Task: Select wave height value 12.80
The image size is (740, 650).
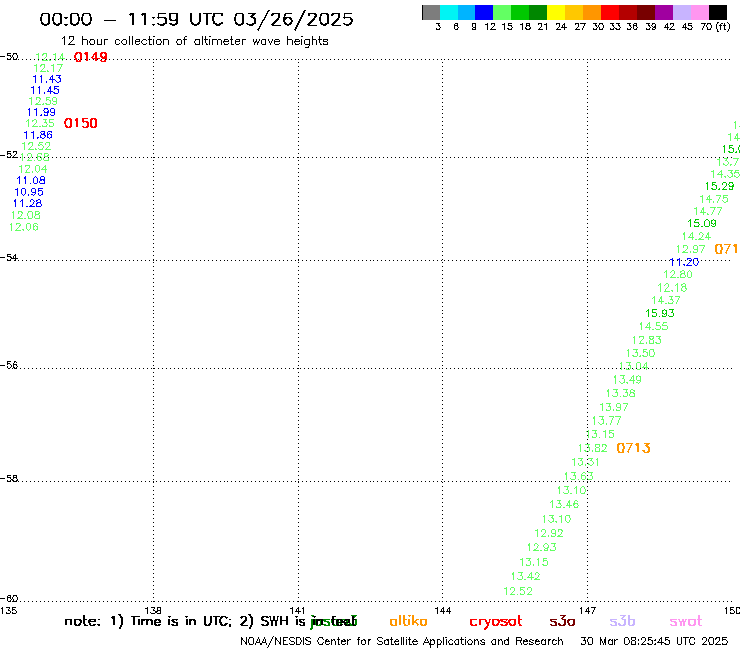Action: (678, 274)
